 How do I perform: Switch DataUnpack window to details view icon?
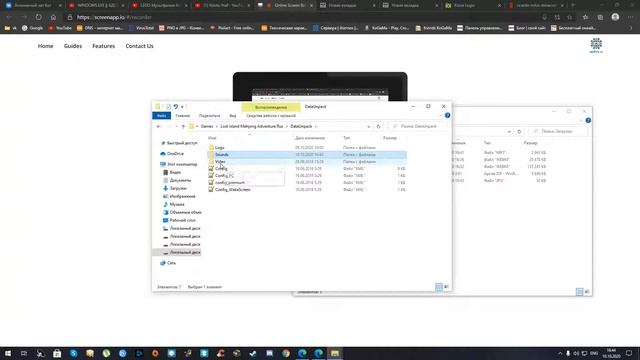click(x=439, y=287)
